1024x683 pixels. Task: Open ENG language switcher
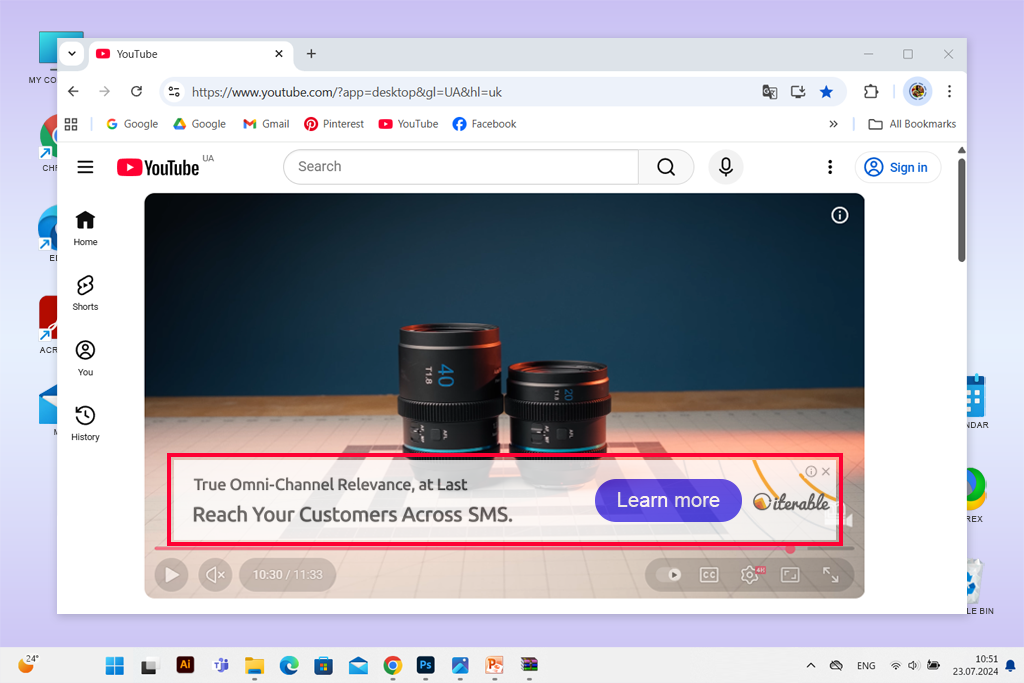(866, 665)
